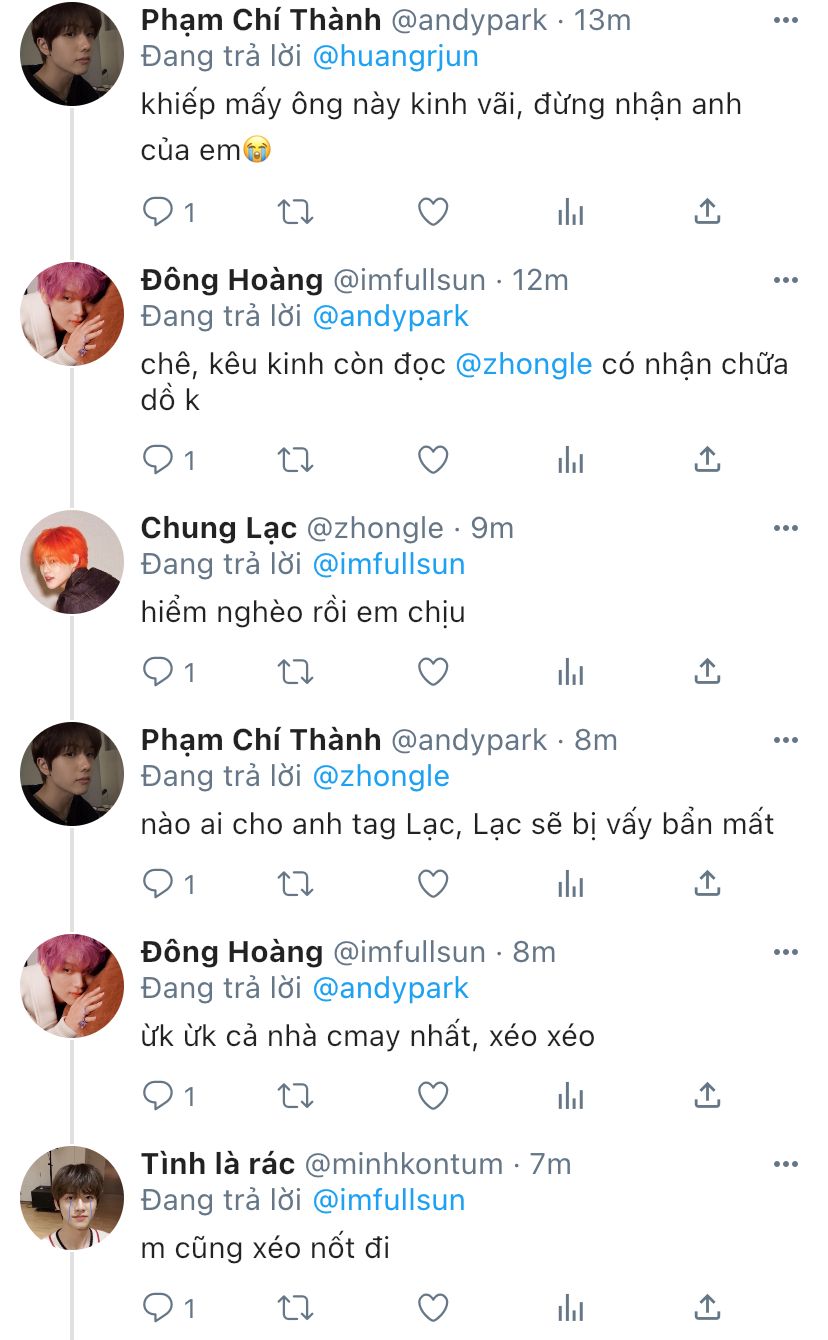The width and height of the screenshot is (828, 1340).
Task: Share Tình là rác's tweet
Action: (x=707, y=1308)
